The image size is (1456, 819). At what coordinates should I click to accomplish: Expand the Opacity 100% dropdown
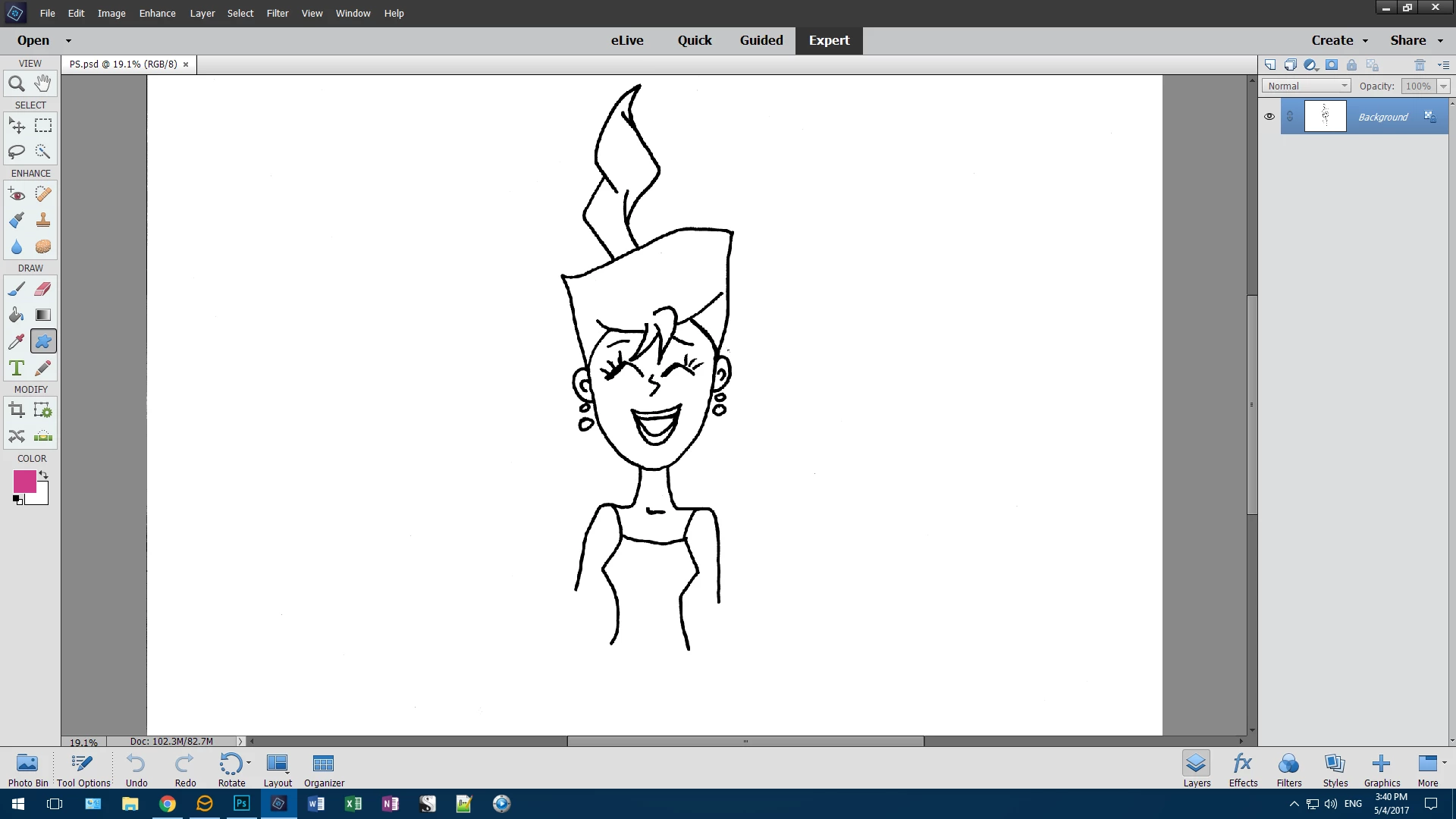(1443, 86)
